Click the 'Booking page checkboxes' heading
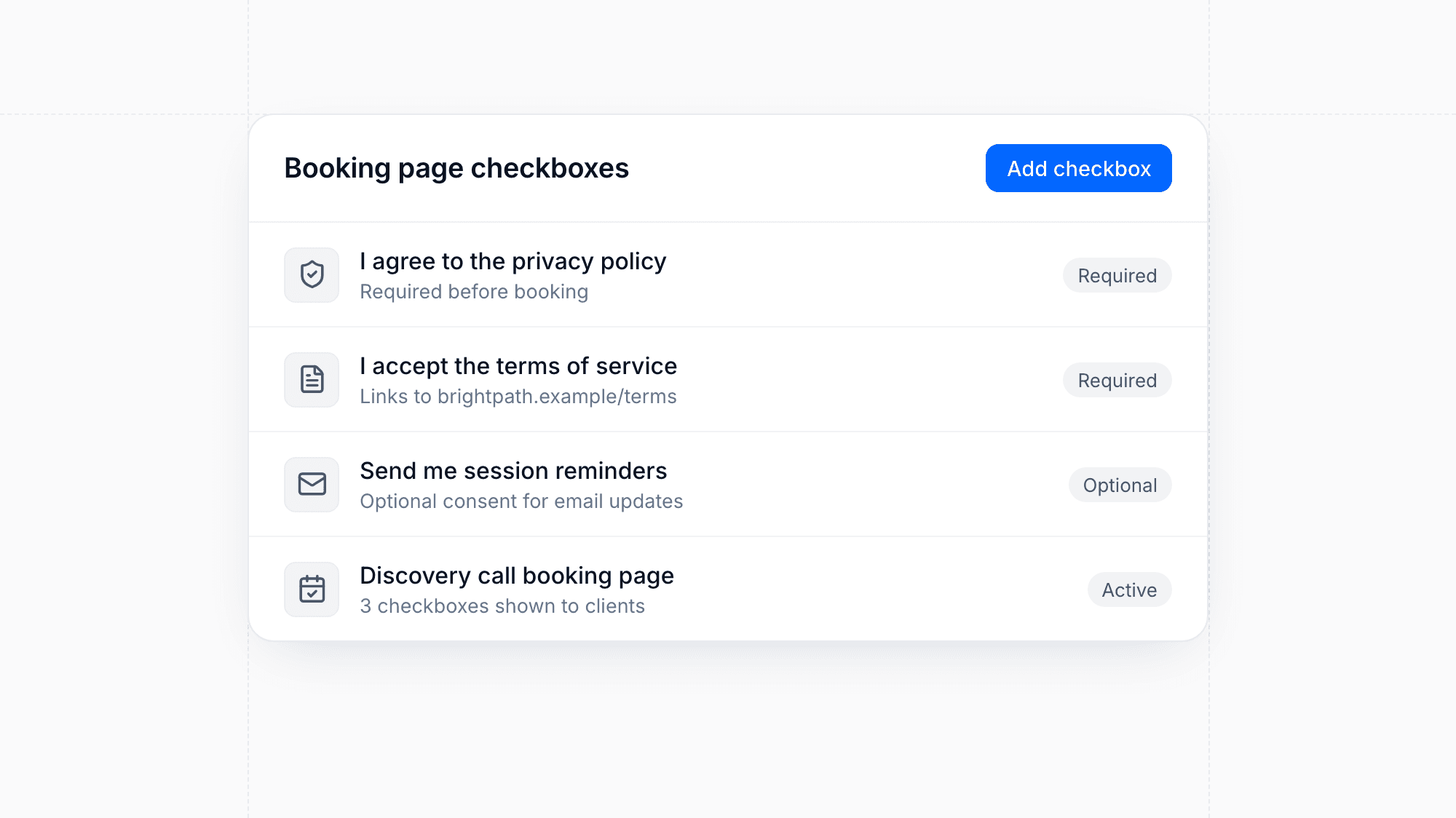 (456, 168)
